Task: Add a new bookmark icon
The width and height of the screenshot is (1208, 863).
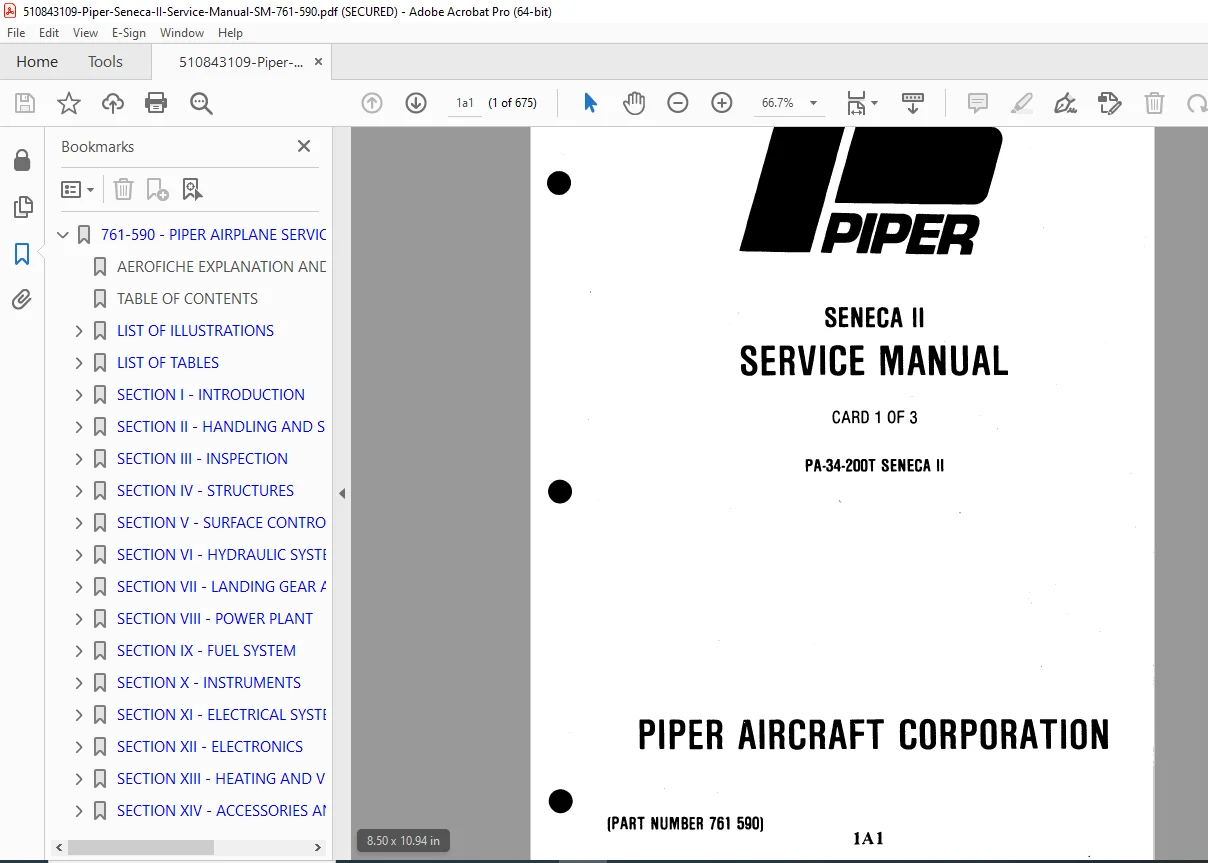Action: pos(157,189)
